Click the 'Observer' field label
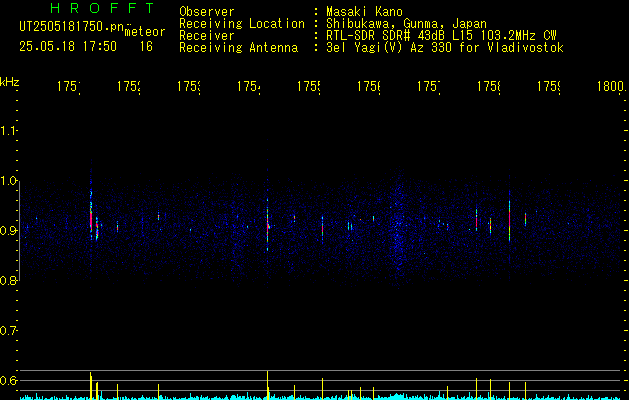Image resolution: width=629 pixels, height=400 pixels. (x=207, y=11)
